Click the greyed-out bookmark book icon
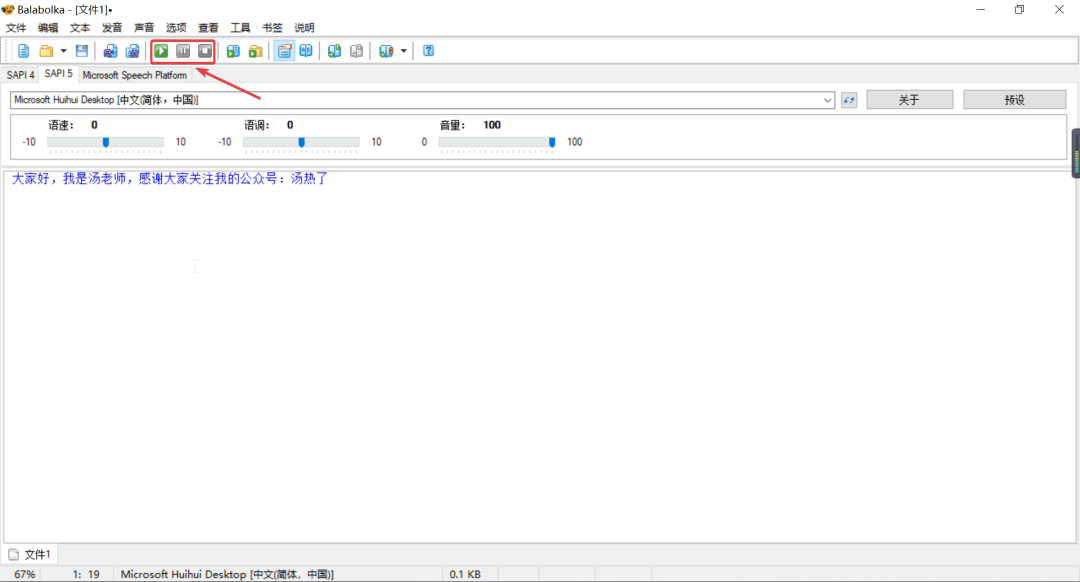This screenshot has height=582, width=1080. point(356,51)
